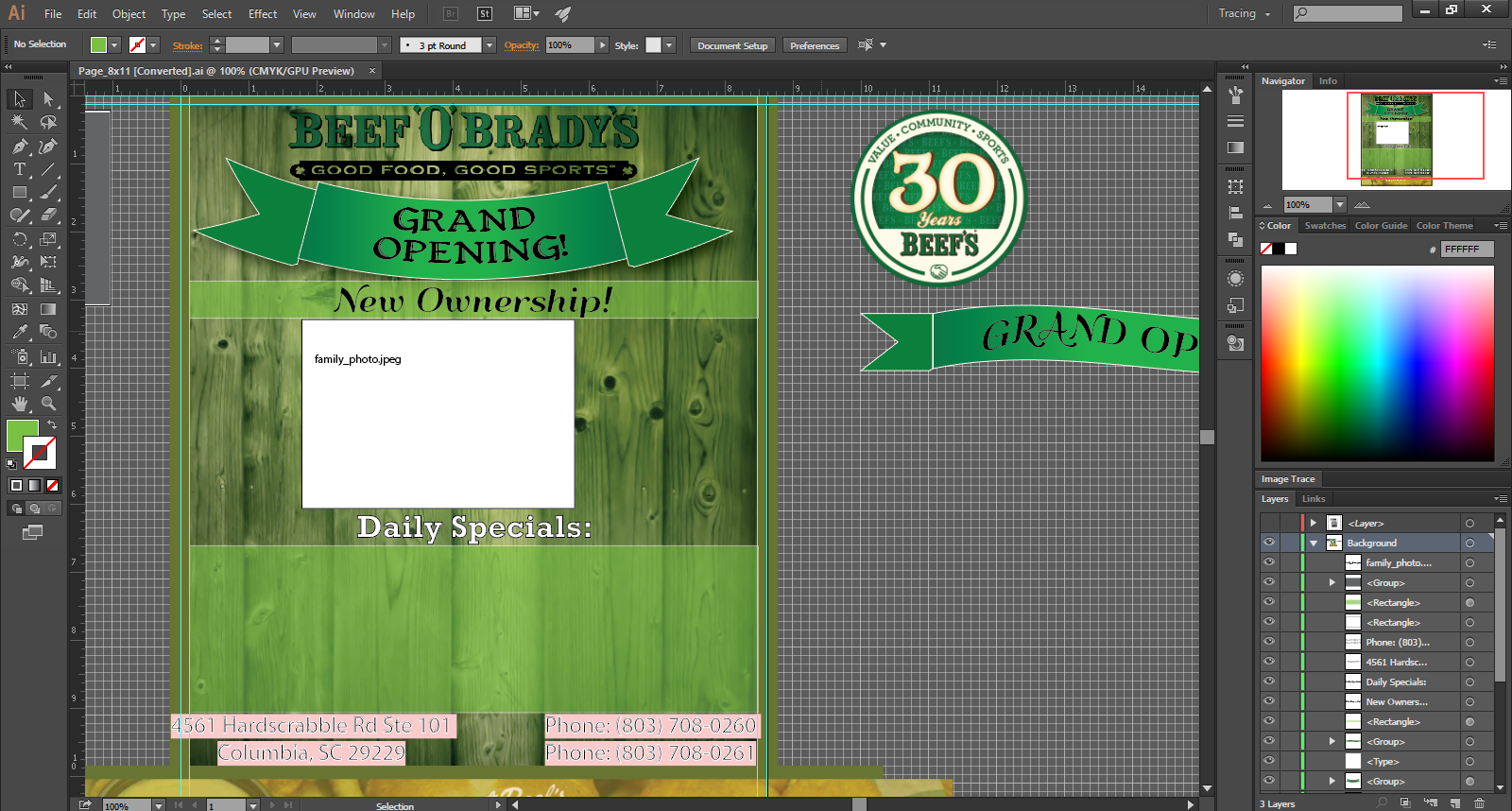Set fill to None in tools panel
The image size is (1512, 811).
pyautogui.click(x=53, y=485)
